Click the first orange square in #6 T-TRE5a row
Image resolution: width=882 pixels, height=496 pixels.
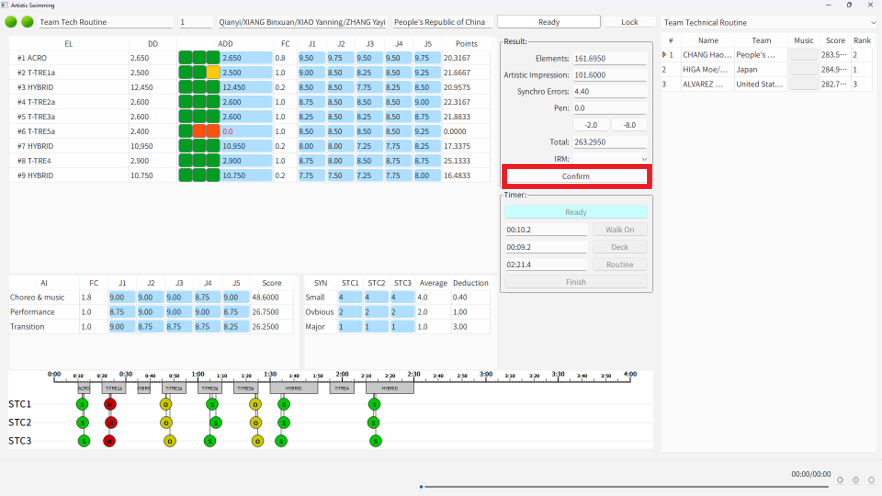[x=199, y=131]
